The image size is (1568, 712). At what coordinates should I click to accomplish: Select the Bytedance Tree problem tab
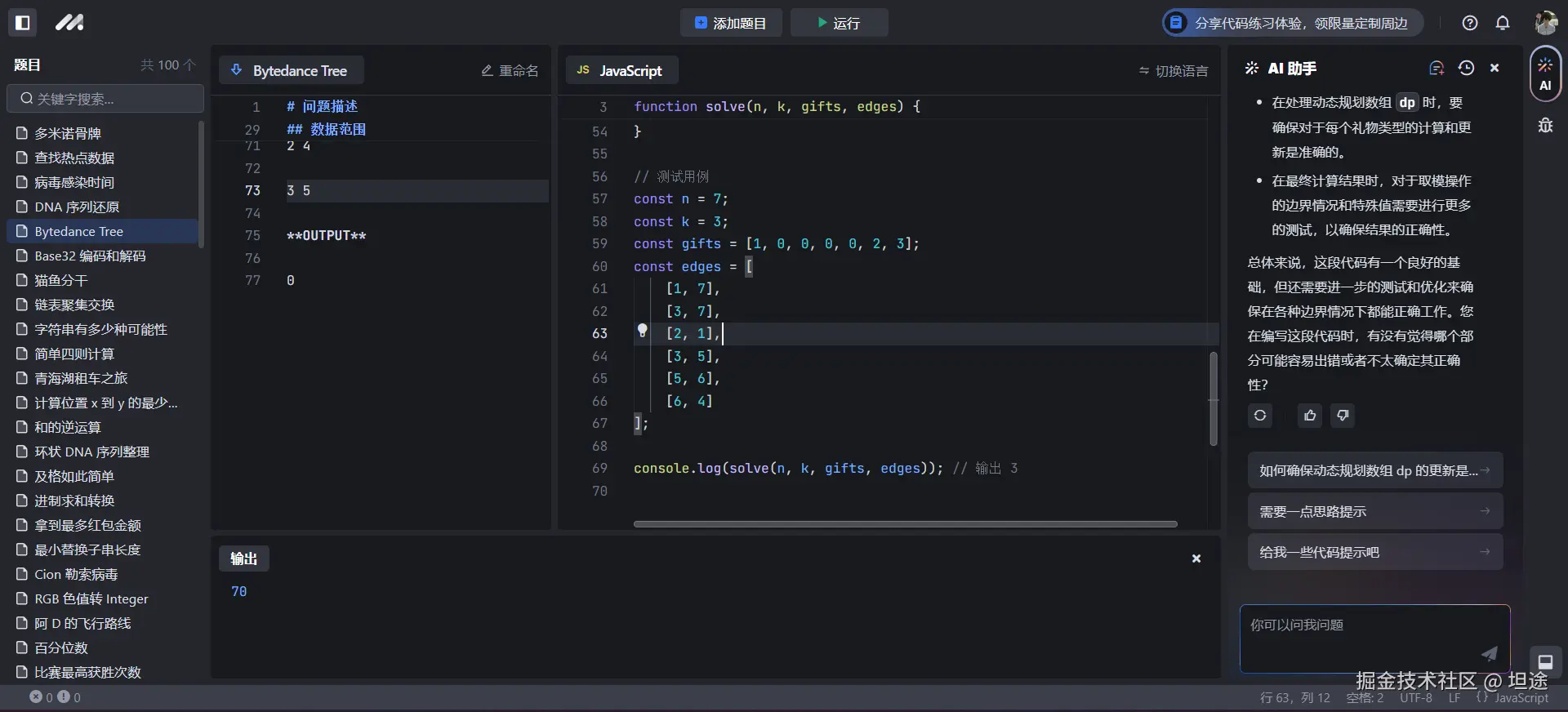click(291, 71)
